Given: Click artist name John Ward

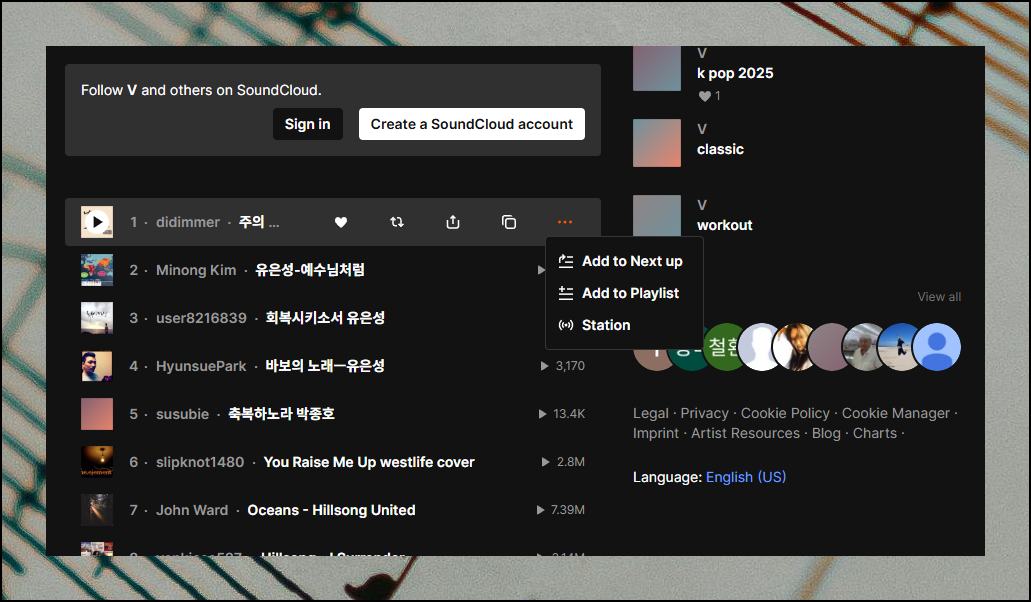Looking at the screenshot, I should point(192,510).
